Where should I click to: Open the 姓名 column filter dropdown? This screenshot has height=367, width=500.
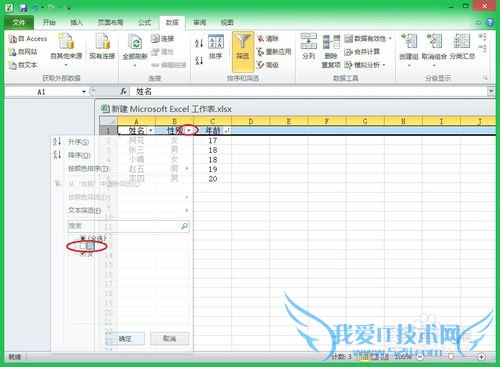coord(151,130)
